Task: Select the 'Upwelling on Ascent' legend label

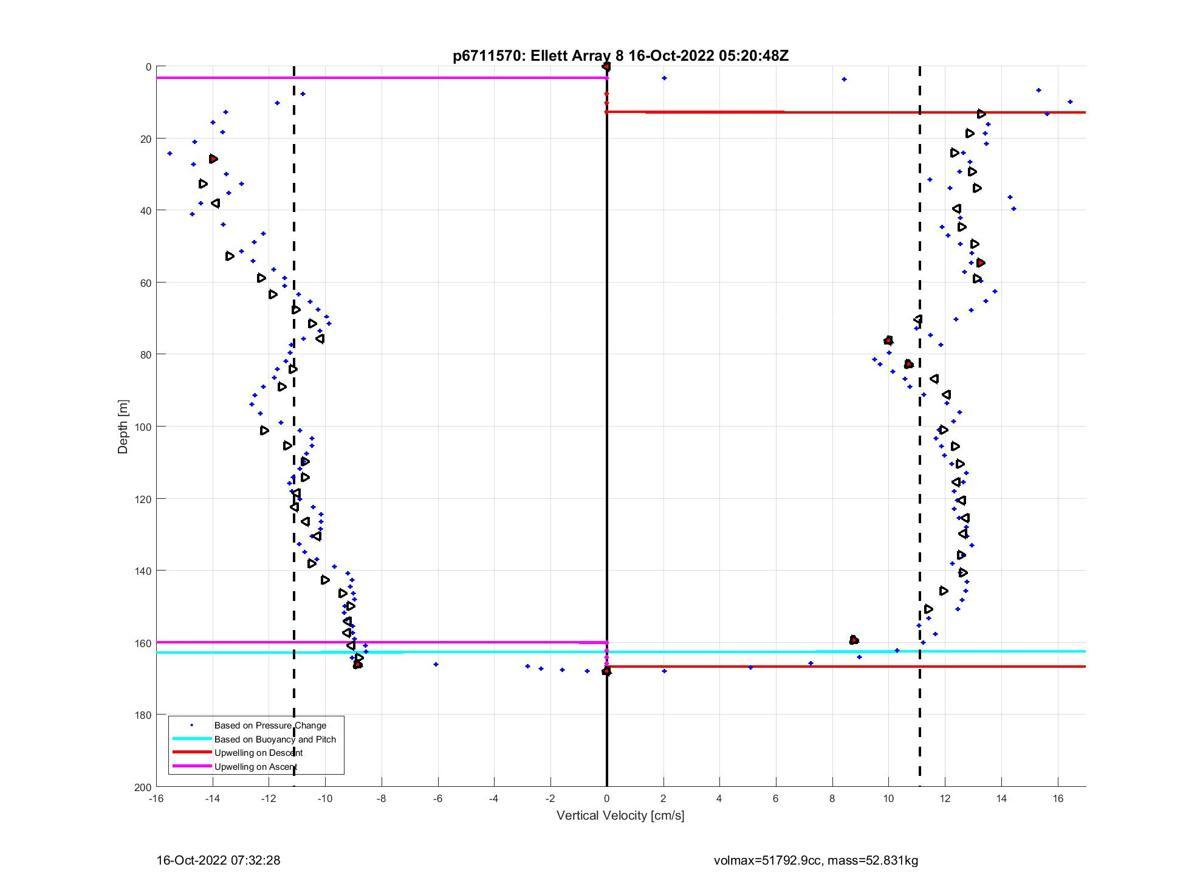Action: tap(256, 767)
